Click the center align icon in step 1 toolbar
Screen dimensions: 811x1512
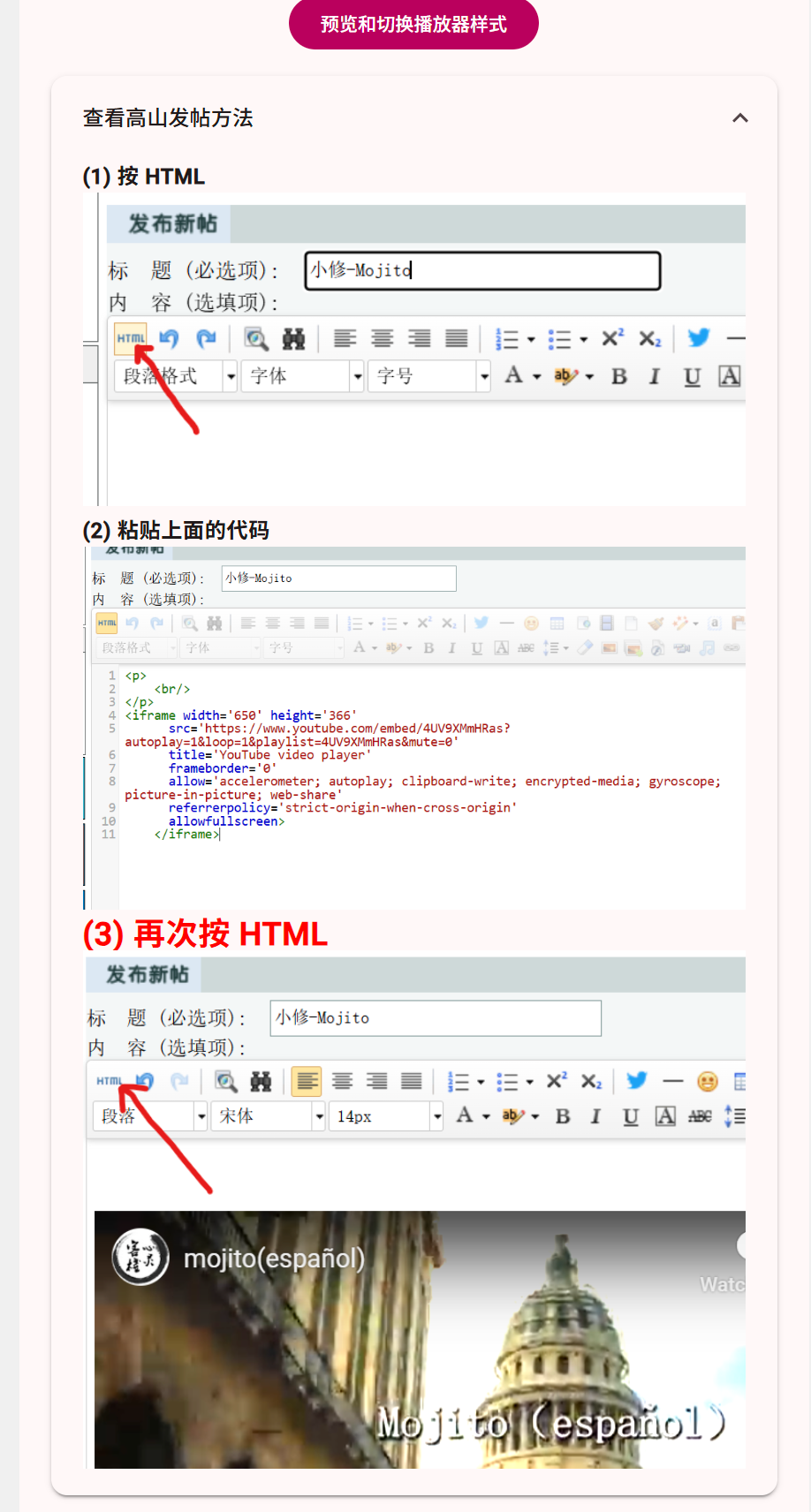click(382, 338)
